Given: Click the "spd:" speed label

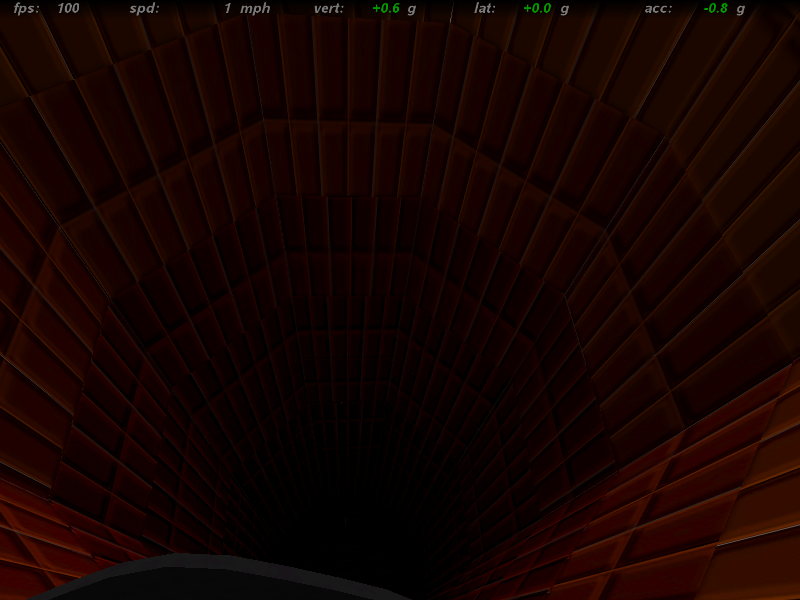Looking at the screenshot, I should tap(144, 8).
